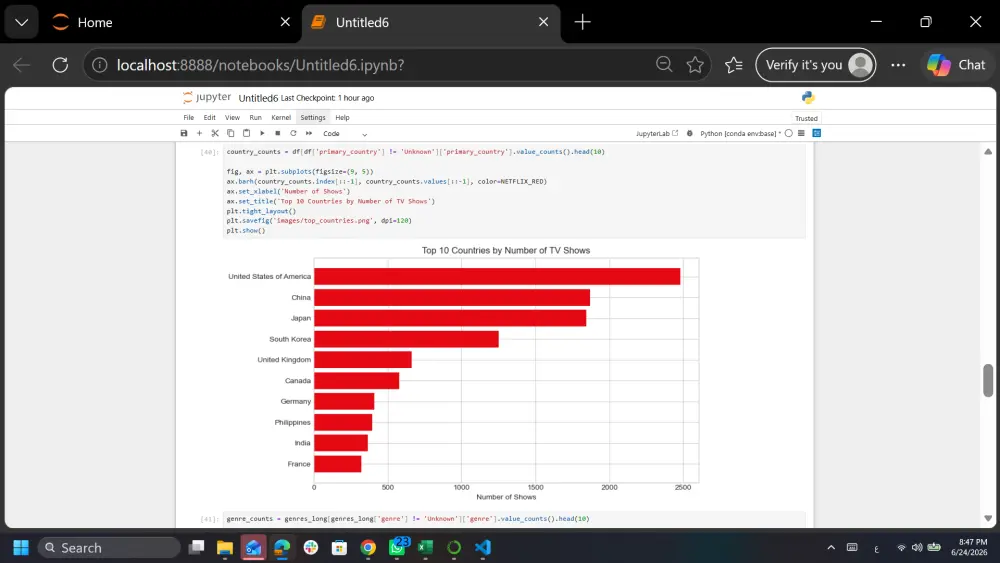Save the notebook with the floppy disk icon

click(x=184, y=133)
